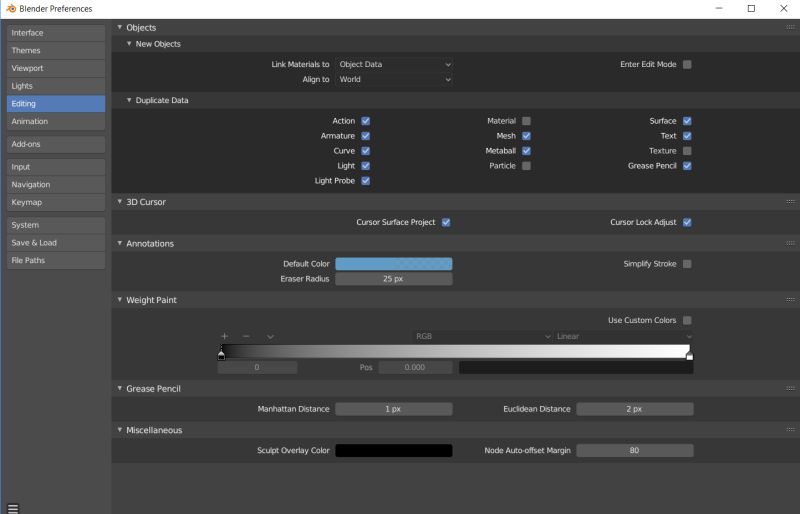The height and width of the screenshot is (514, 800).
Task: Close the Blender Preferences window
Action: click(784, 9)
